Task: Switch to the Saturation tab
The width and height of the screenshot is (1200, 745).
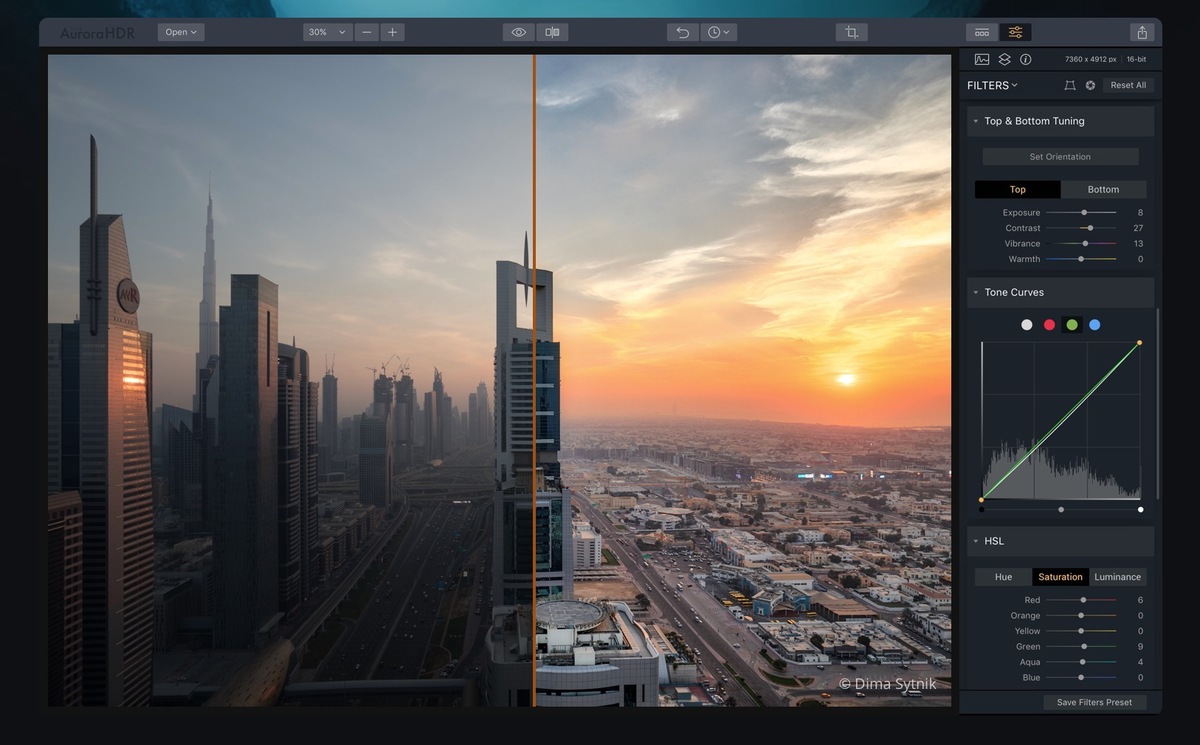Action: (x=1060, y=577)
